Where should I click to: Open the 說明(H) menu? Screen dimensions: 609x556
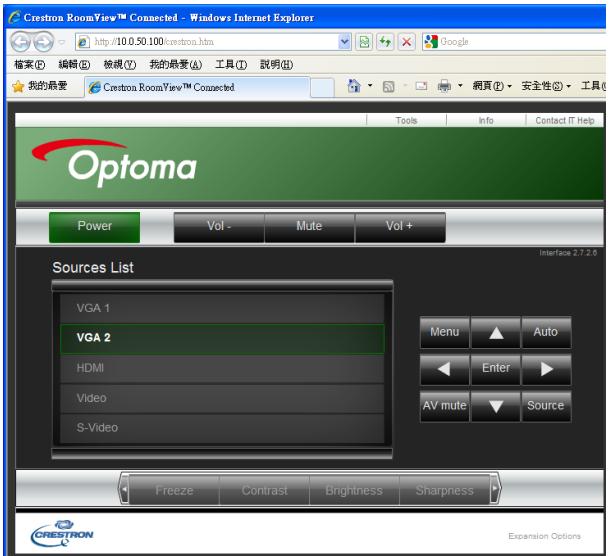276,64
